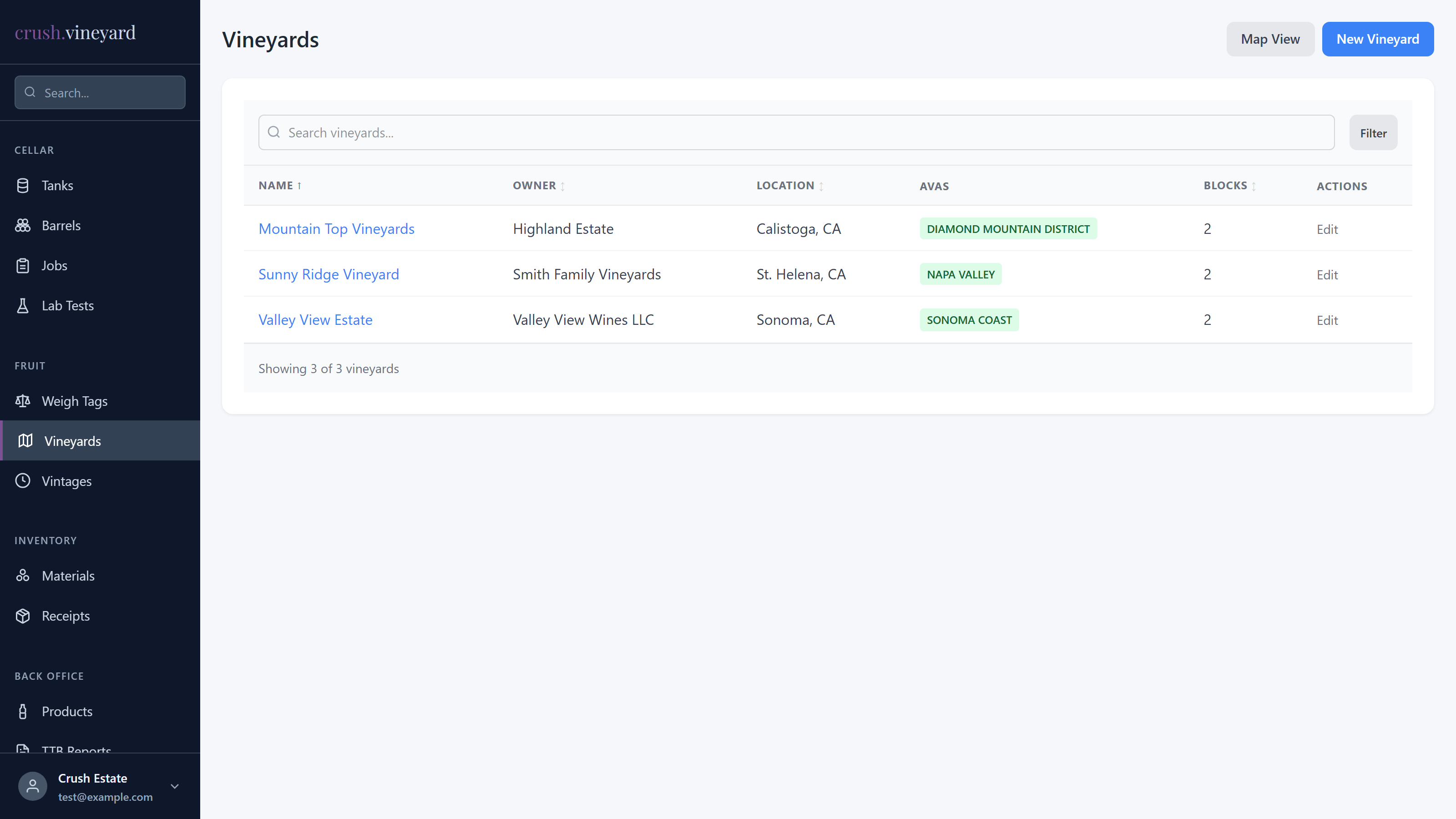Image resolution: width=1456 pixels, height=819 pixels.
Task: Focus the sidebar Search field
Action: click(x=100, y=92)
